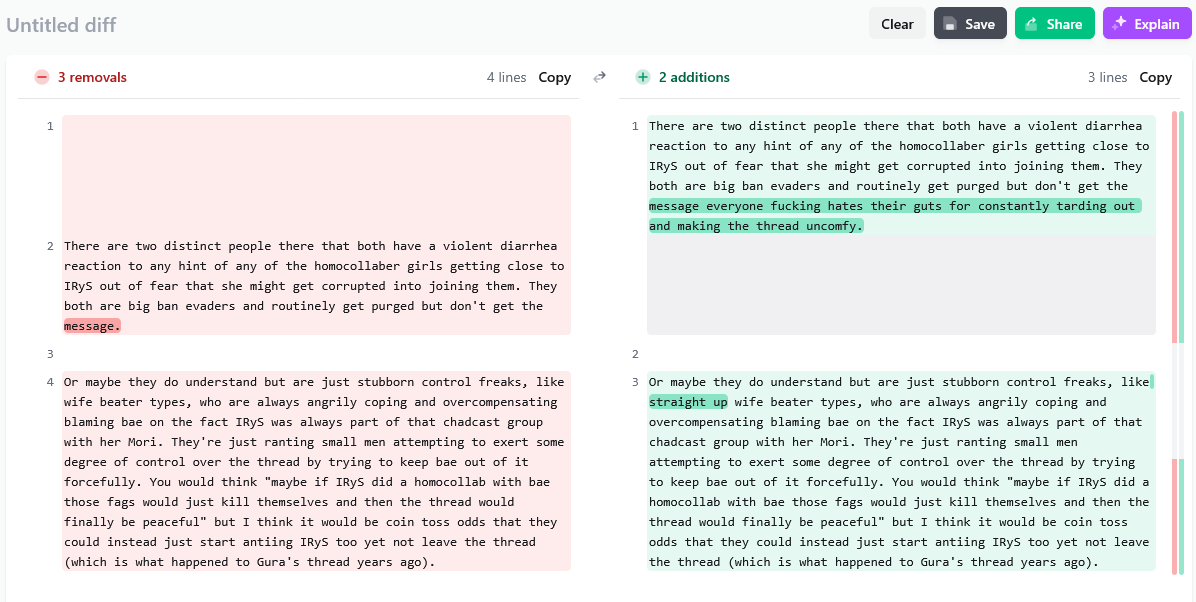The image size is (1196, 602).
Task: Edit the Untitled diff title
Action: (x=61, y=24)
